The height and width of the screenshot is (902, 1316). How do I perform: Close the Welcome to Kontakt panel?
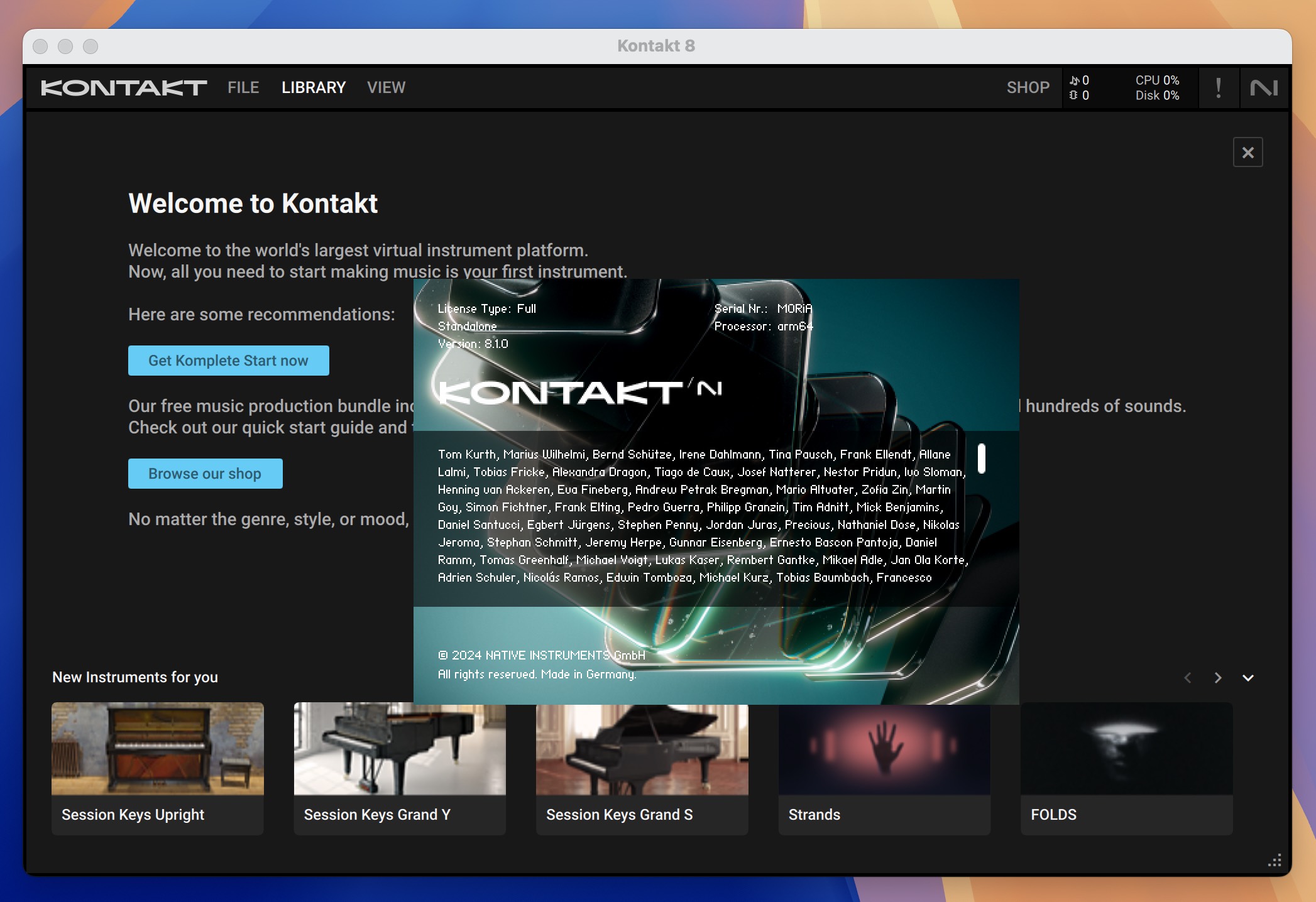pos(1248,152)
